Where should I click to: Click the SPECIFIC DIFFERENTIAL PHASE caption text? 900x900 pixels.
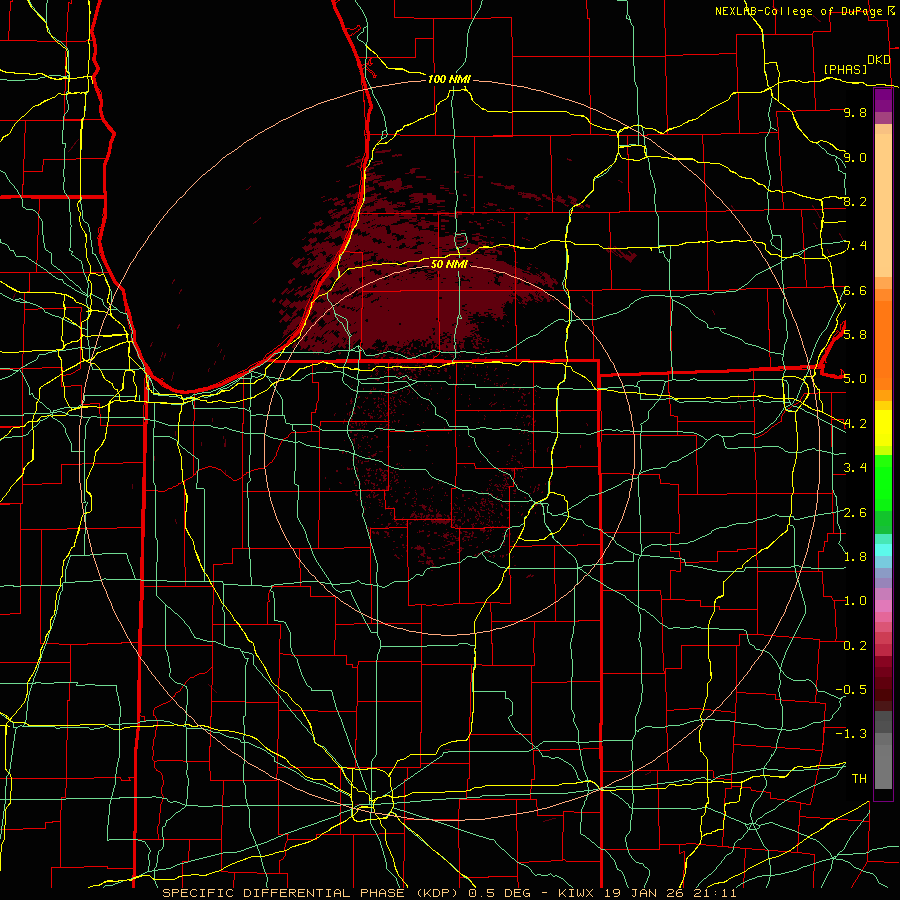click(285, 893)
